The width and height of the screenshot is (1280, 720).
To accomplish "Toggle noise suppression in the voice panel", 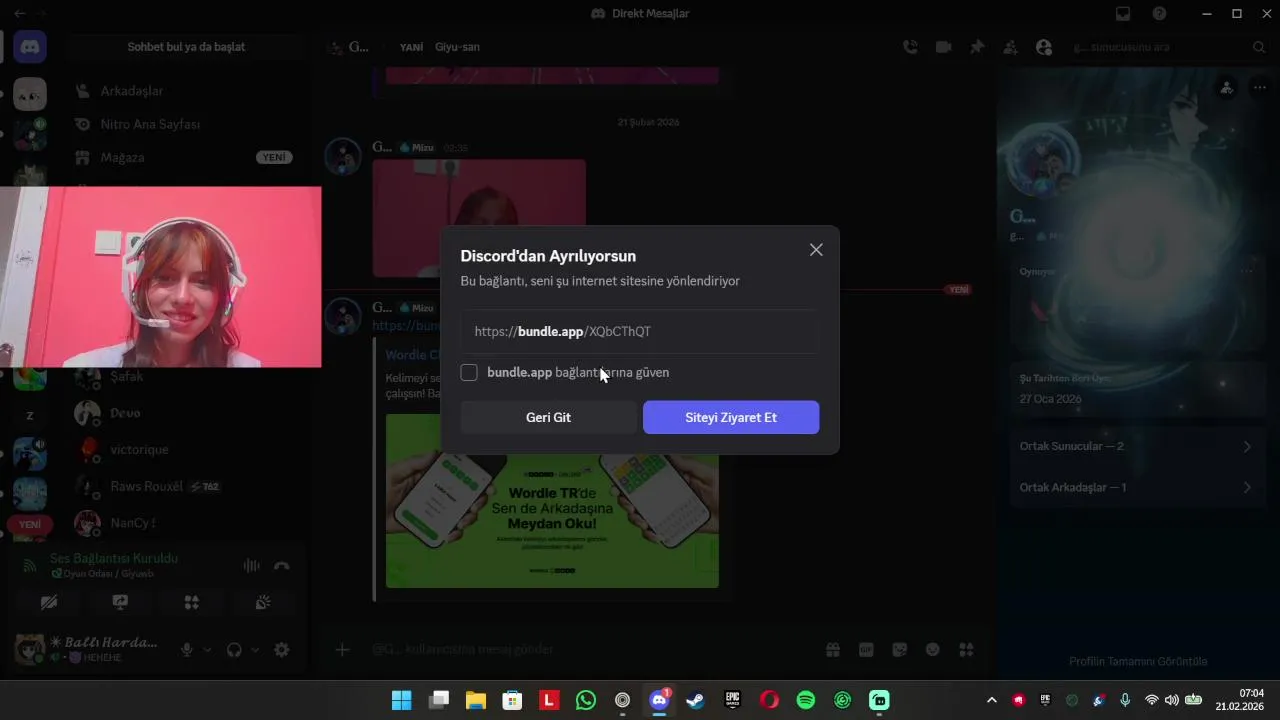I will [251, 565].
